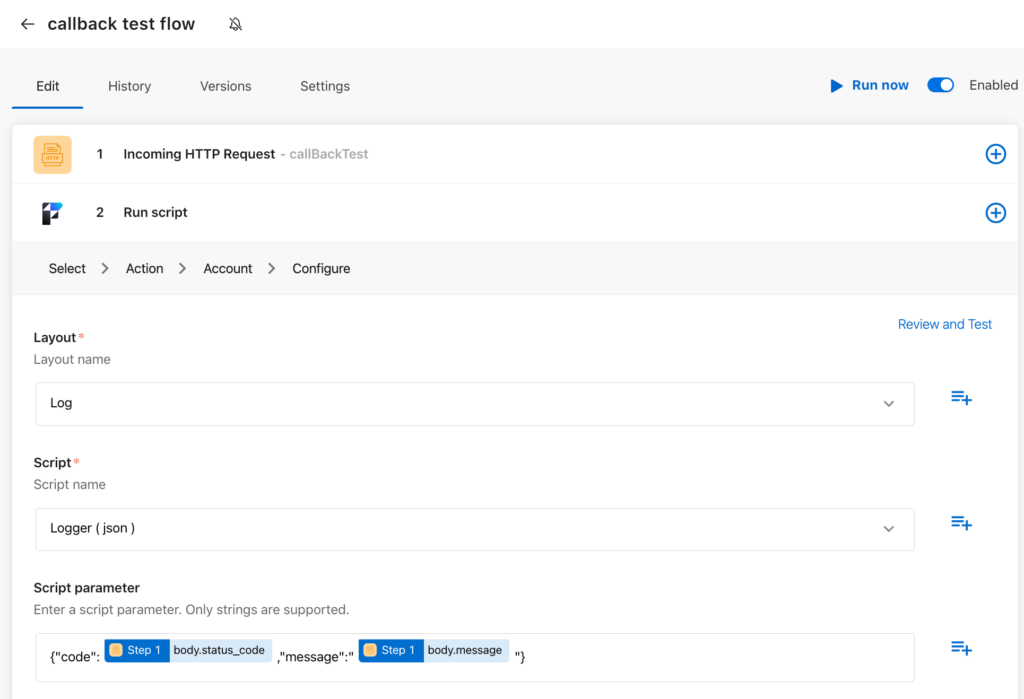The image size is (1024, 699).
Task: Go to the Account breadcrumb step
Action: pyautogui.click(x=227, y=268)
